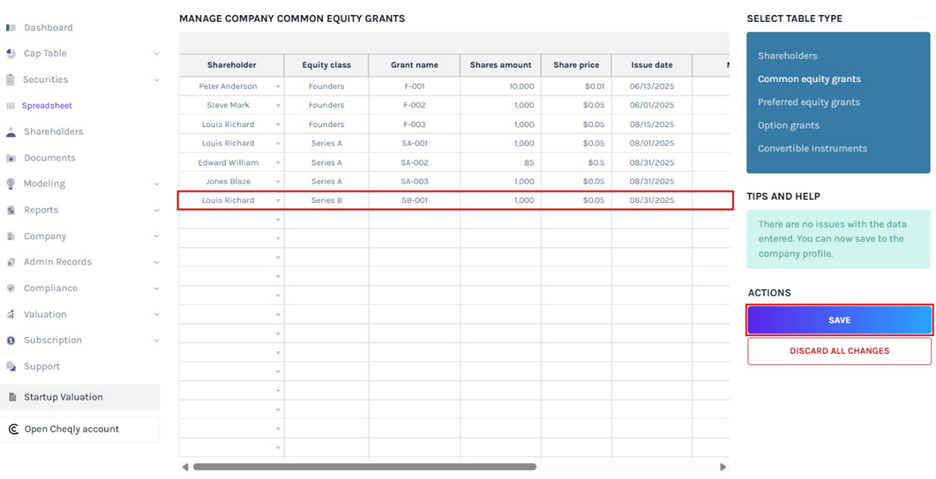Expand the Securities menu chevron
This screenshot has height=479, width=936.
coord(156,79)
